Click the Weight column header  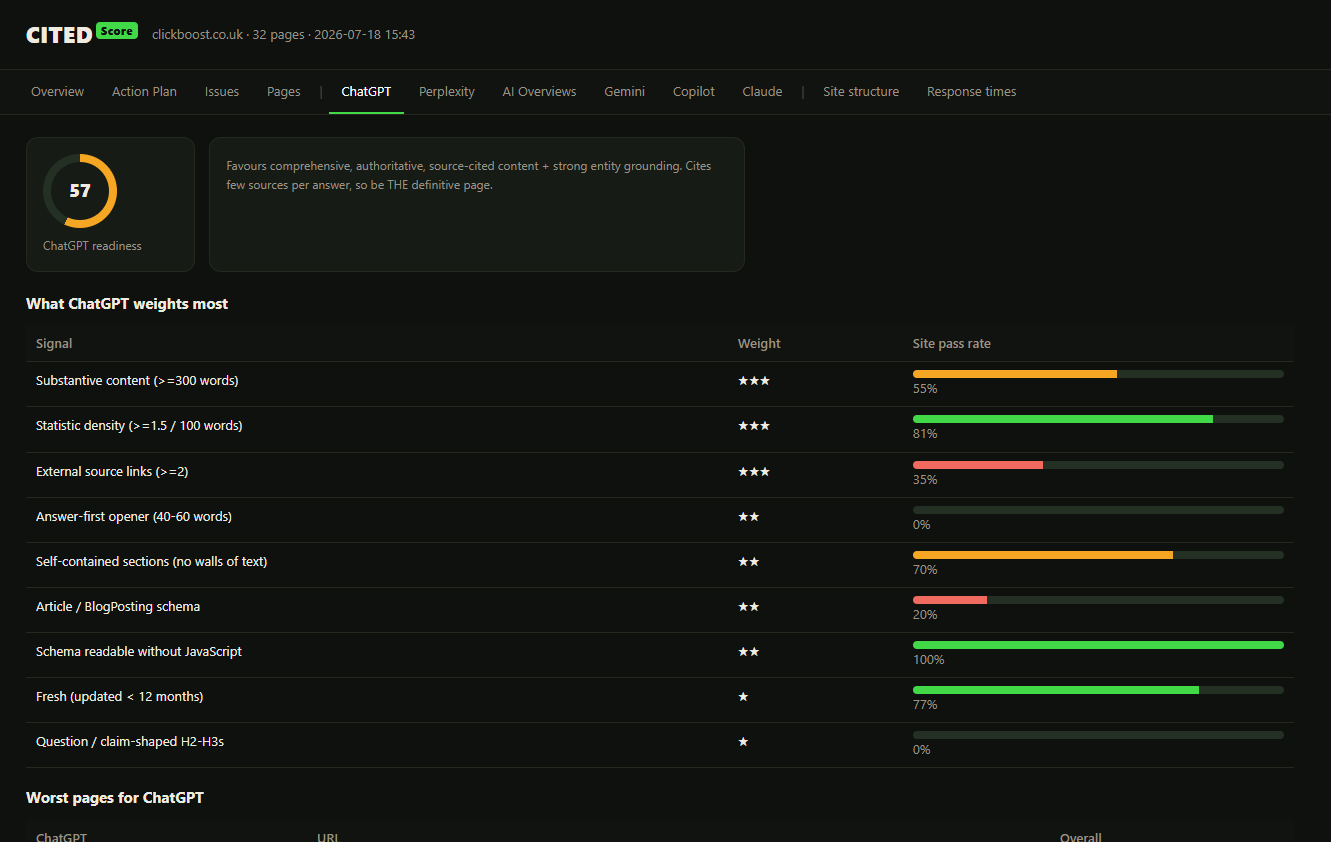[759, 343]
